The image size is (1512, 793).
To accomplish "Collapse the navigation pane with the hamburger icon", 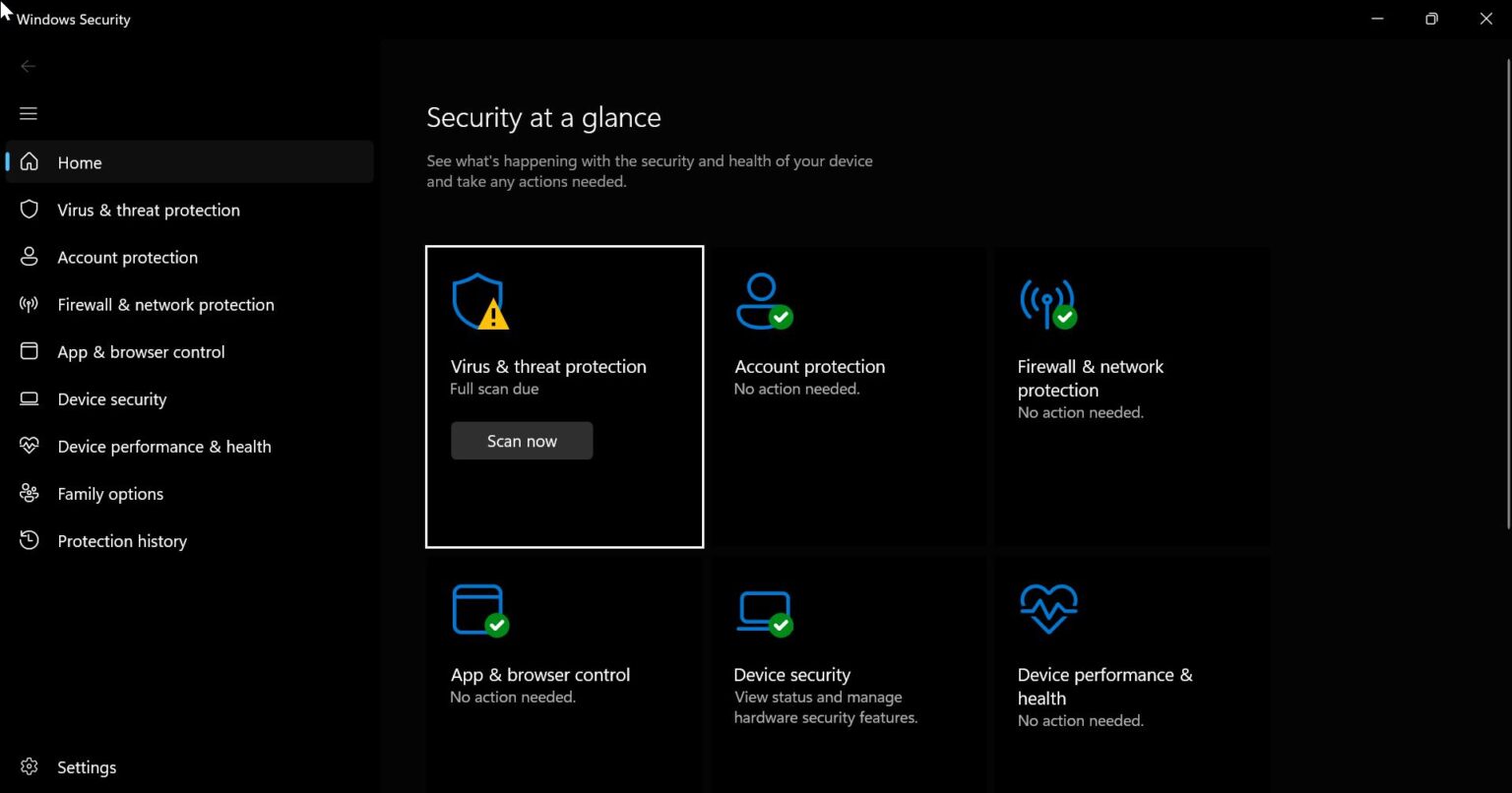I will [28, 113].
